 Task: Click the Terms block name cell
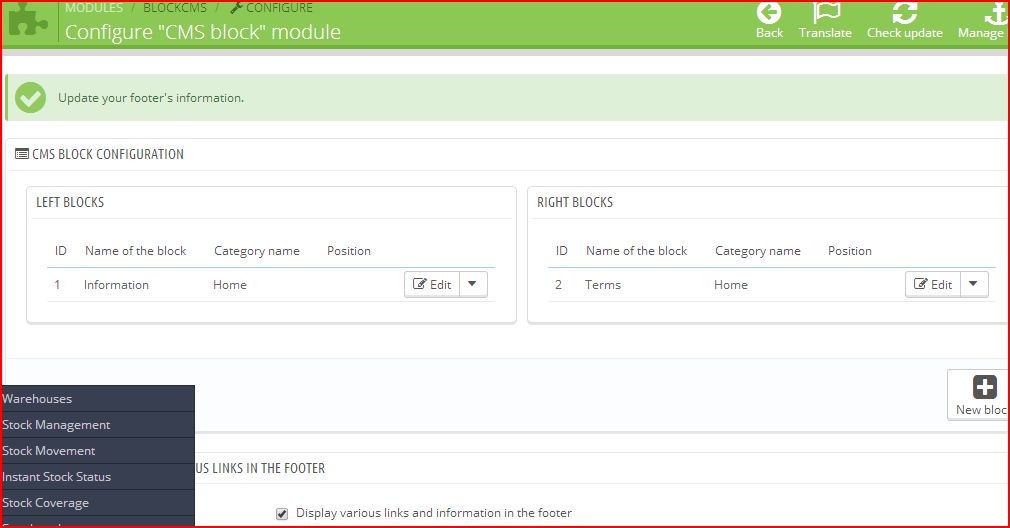[603, 285]
